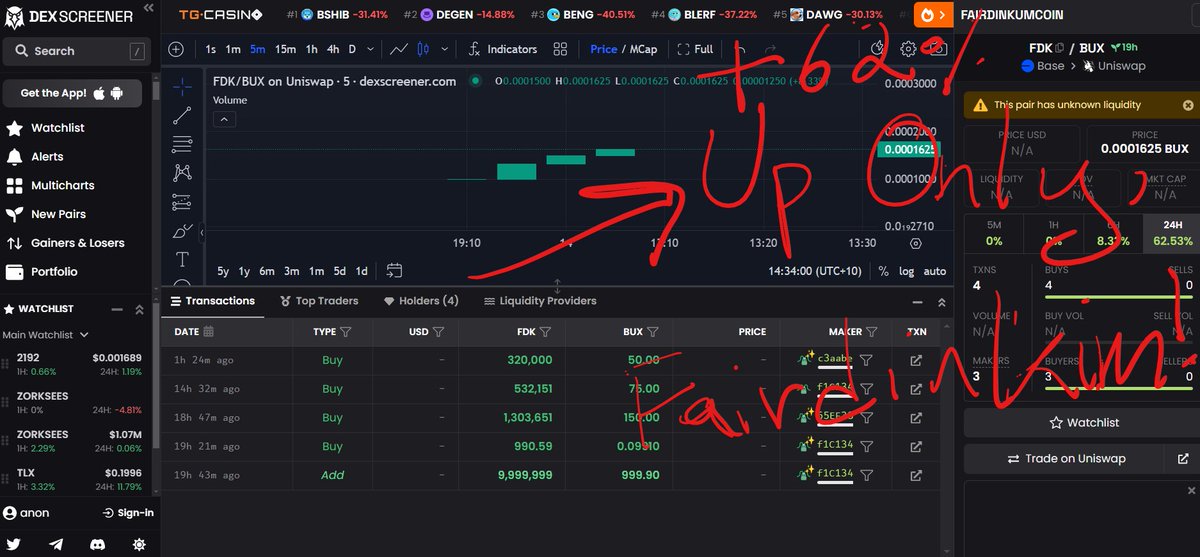Switch chart to Price mode
The width and height of the screenshot is (1200, 557).
tap(604, 49)
